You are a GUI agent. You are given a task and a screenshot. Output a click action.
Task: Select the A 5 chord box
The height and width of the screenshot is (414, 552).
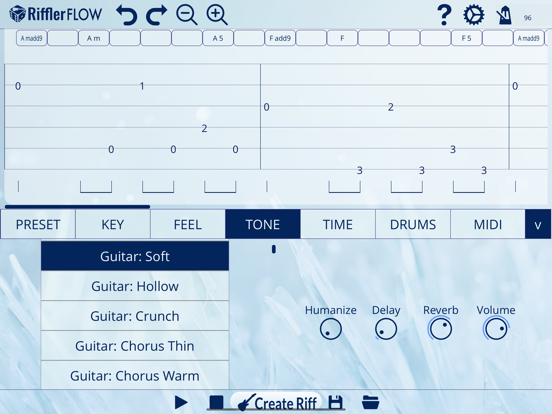point(218,38)
